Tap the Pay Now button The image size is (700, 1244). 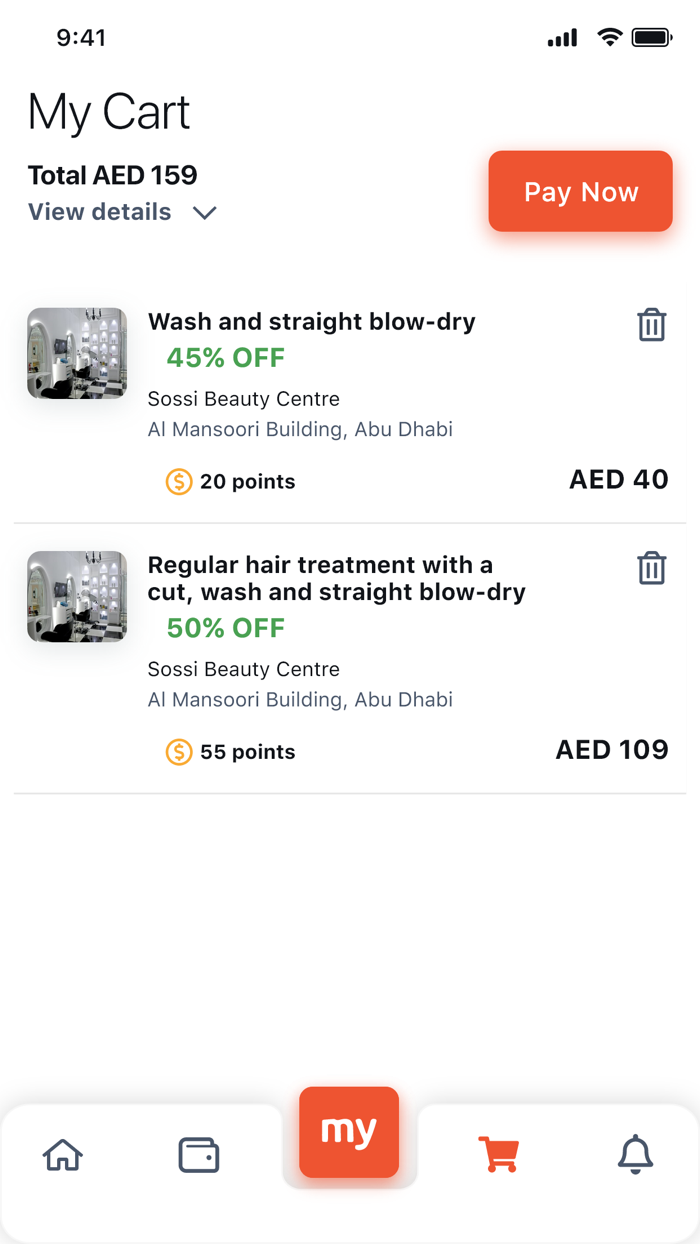tap(580, 191)
